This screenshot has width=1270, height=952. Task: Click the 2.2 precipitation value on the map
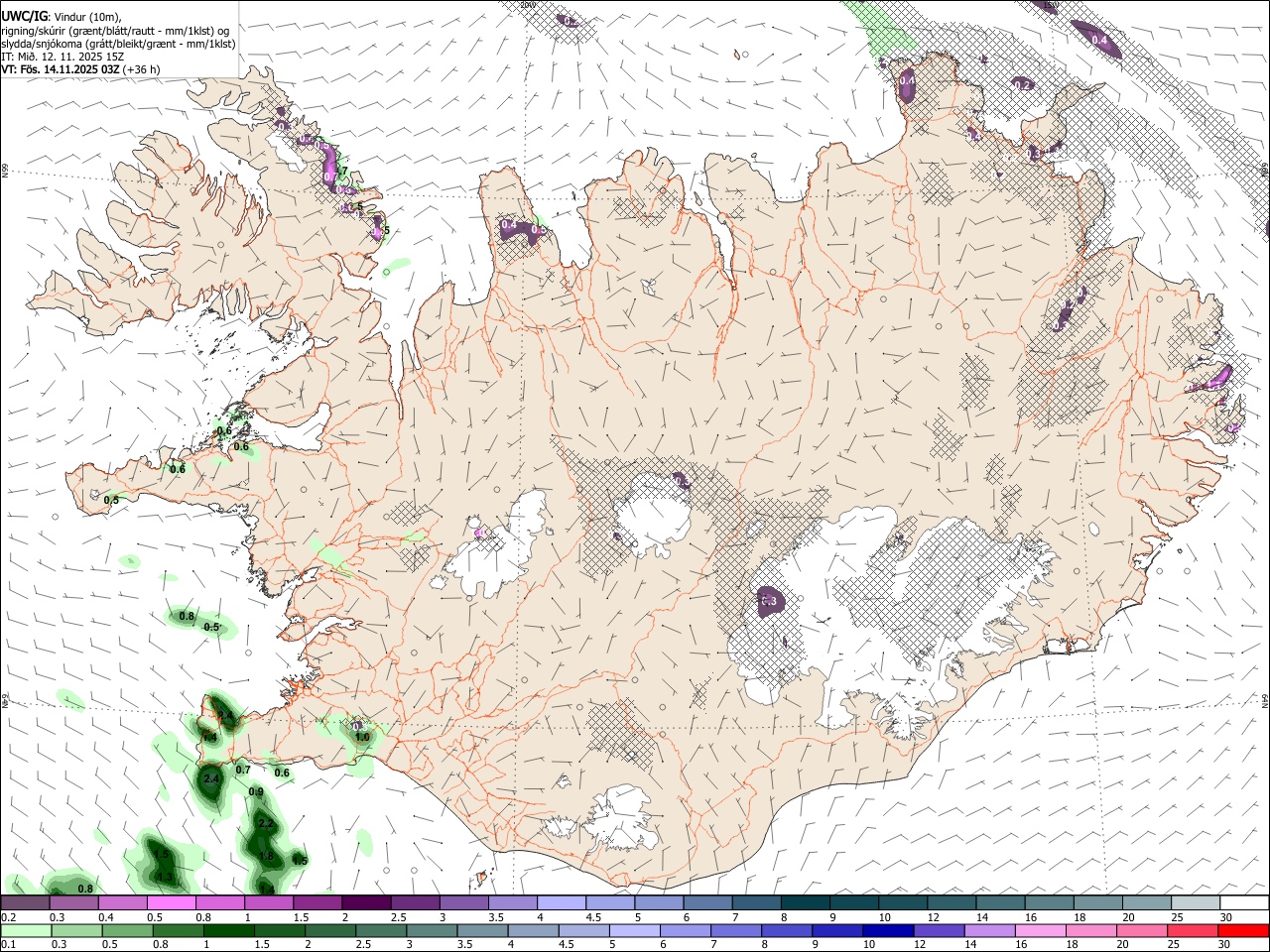click(265, 824)
